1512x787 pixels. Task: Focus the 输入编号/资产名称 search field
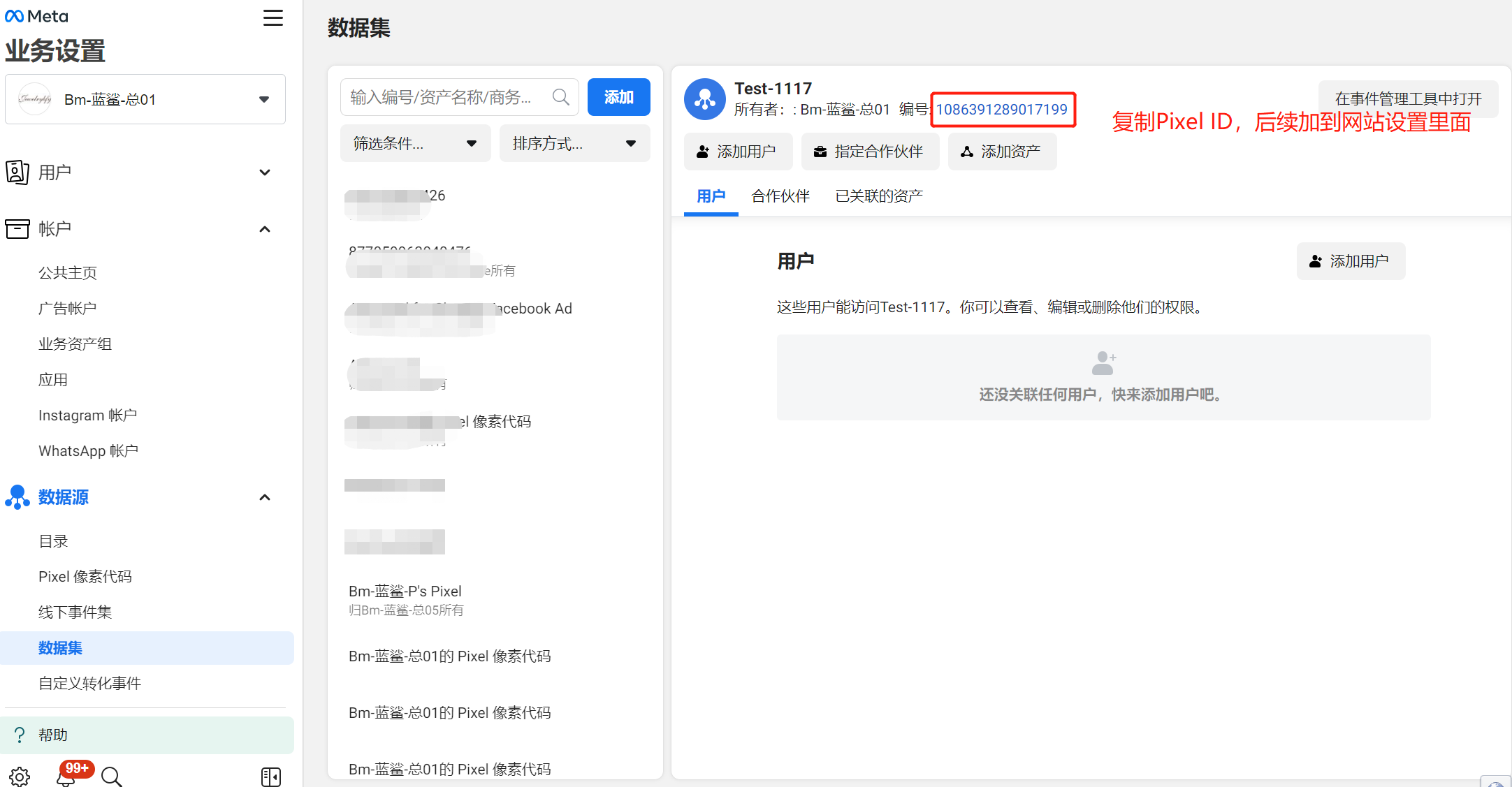click(460, 97)
